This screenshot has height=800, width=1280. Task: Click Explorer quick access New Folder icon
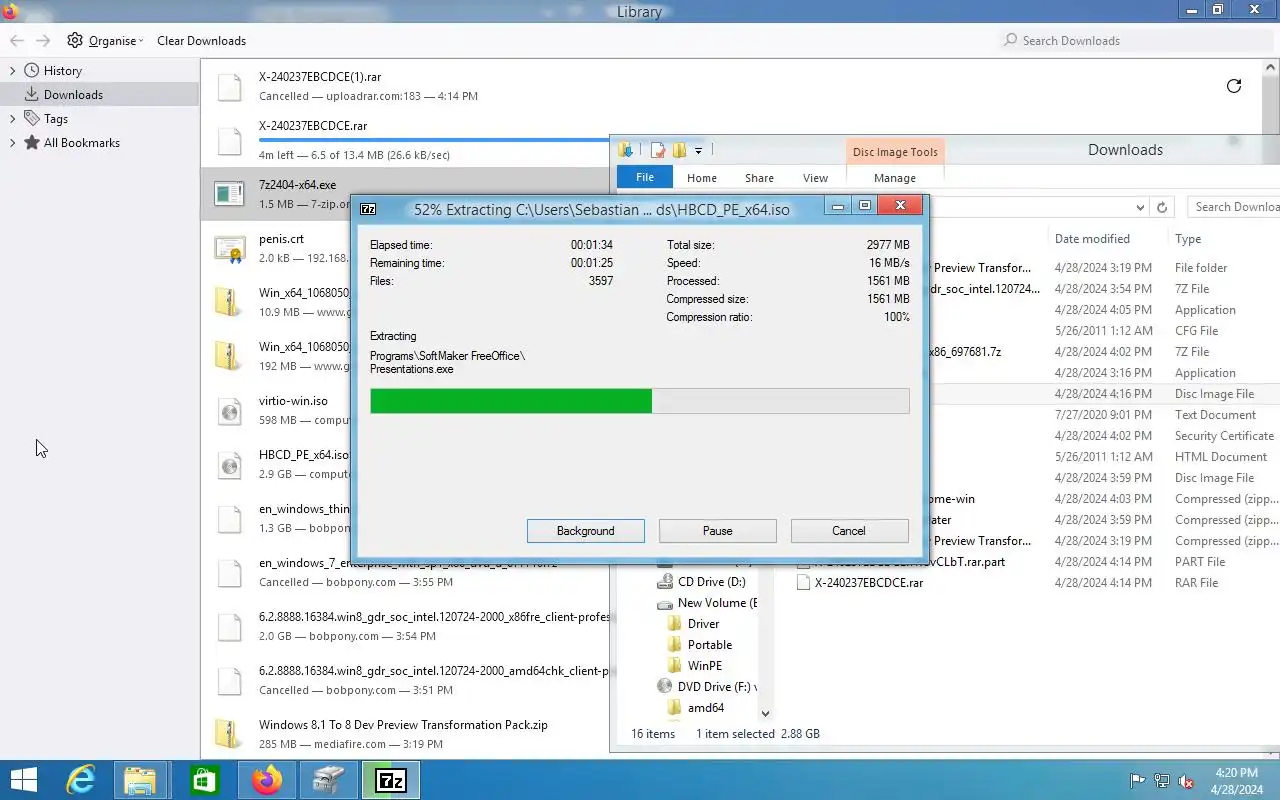pyautogui.click(x=679, y=150)
